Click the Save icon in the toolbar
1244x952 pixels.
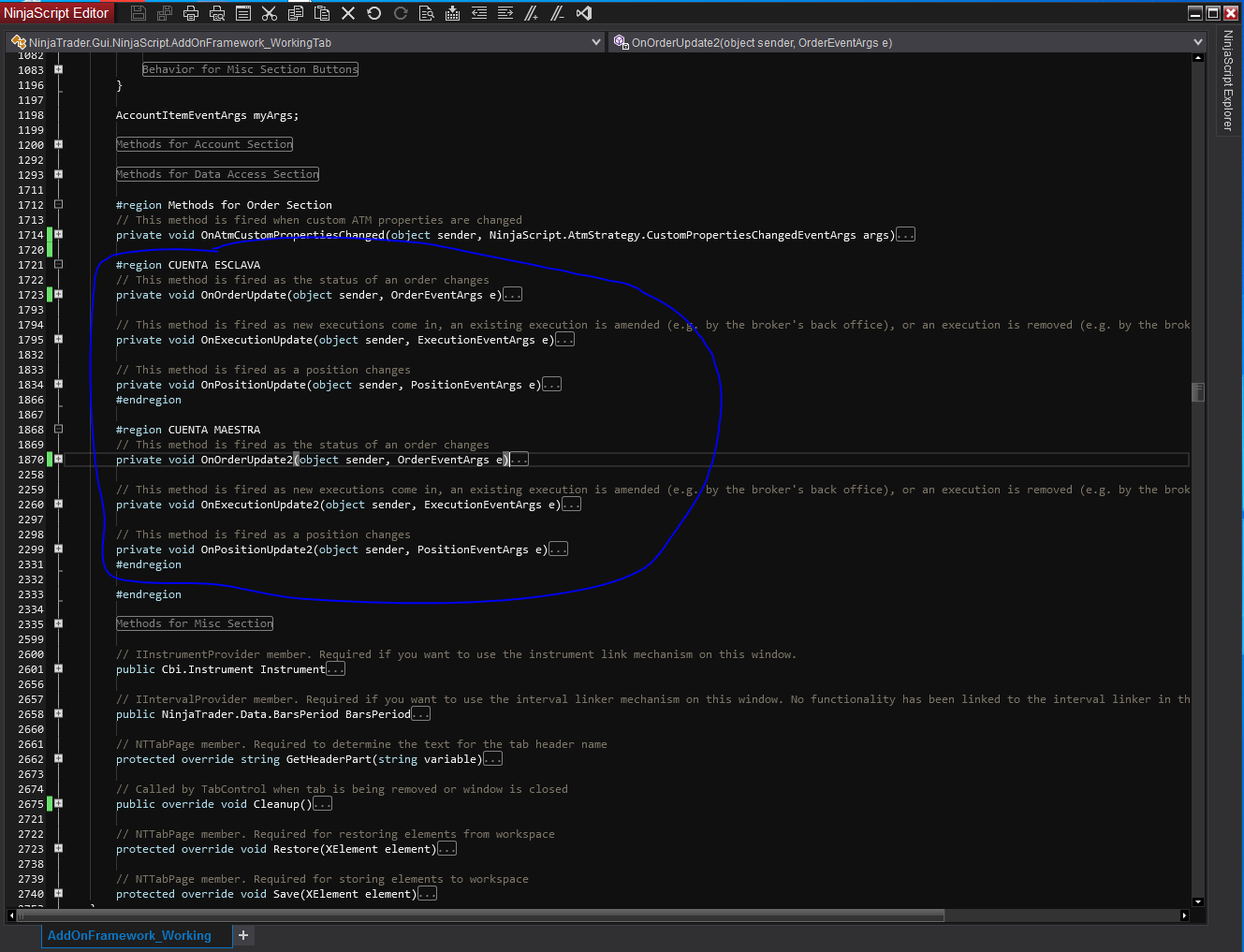[x=139, y=13]
